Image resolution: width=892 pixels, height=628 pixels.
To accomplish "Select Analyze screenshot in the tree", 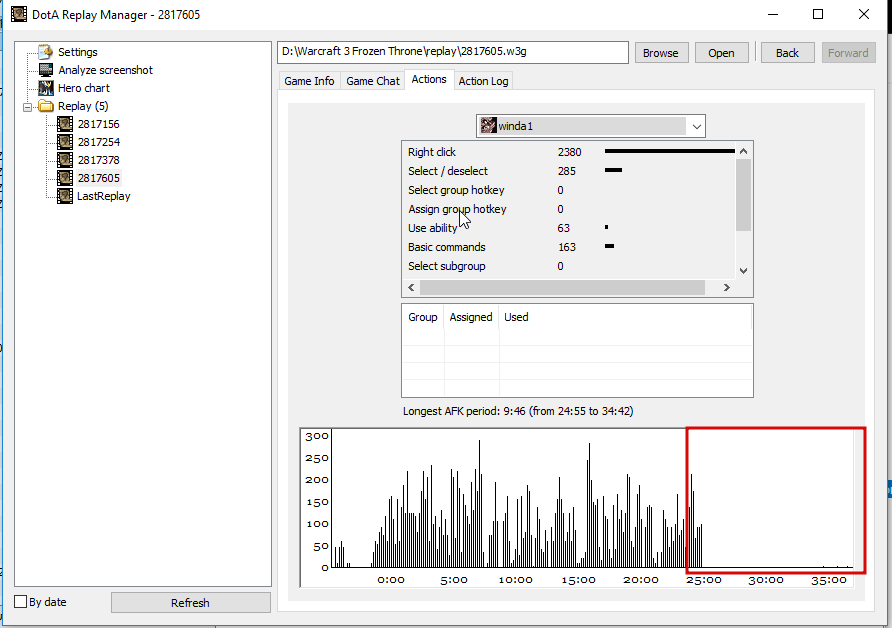I will 105,70.
